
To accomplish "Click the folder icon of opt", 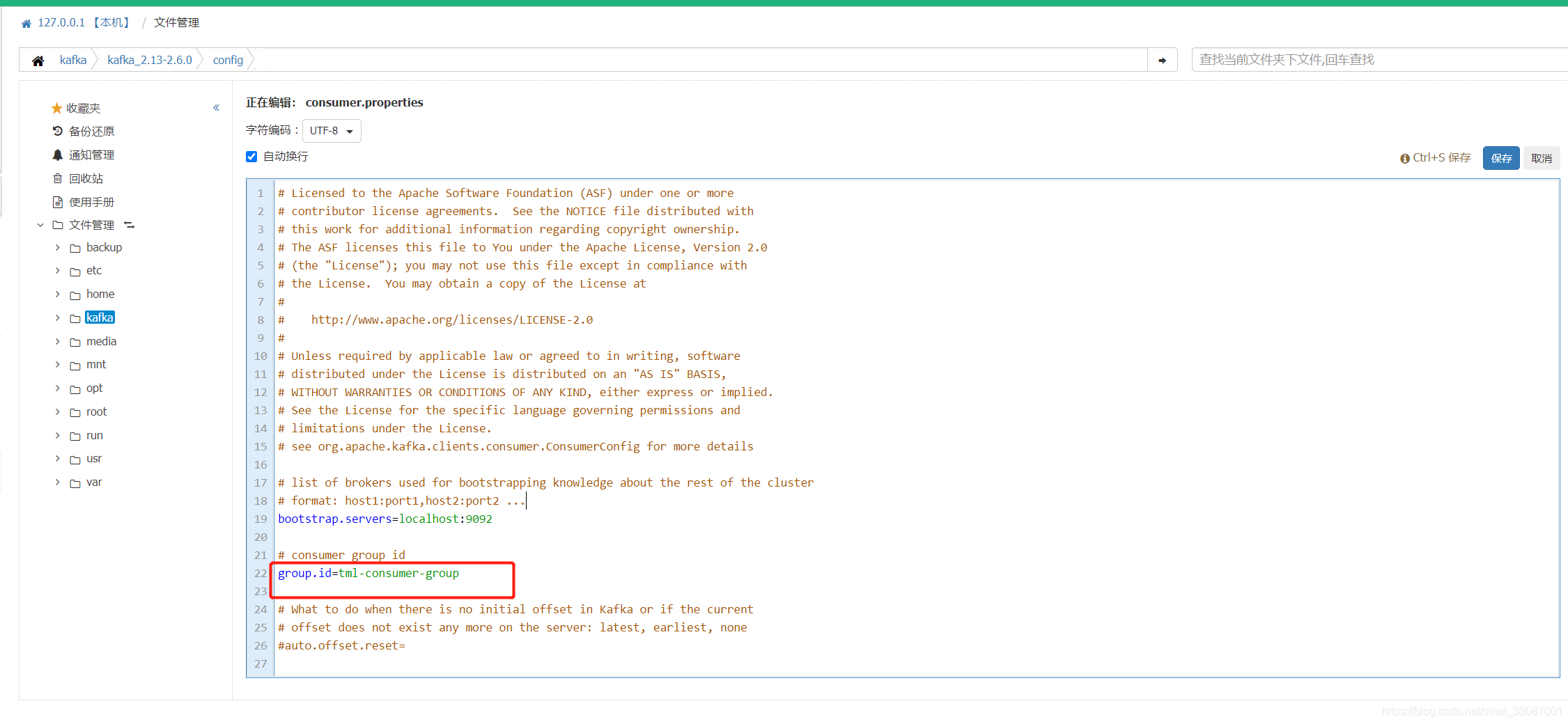I will 75,389.
